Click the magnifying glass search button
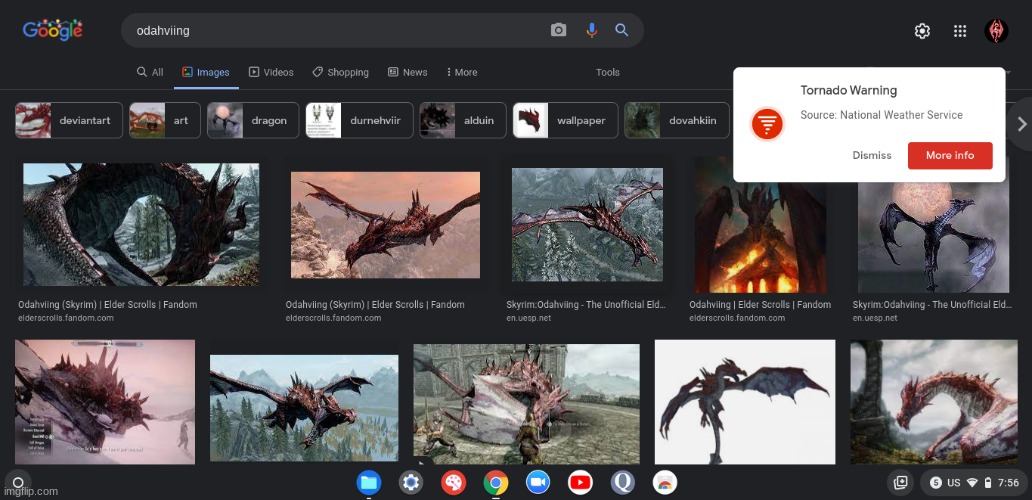1032x500 pixels. (621, 30)
